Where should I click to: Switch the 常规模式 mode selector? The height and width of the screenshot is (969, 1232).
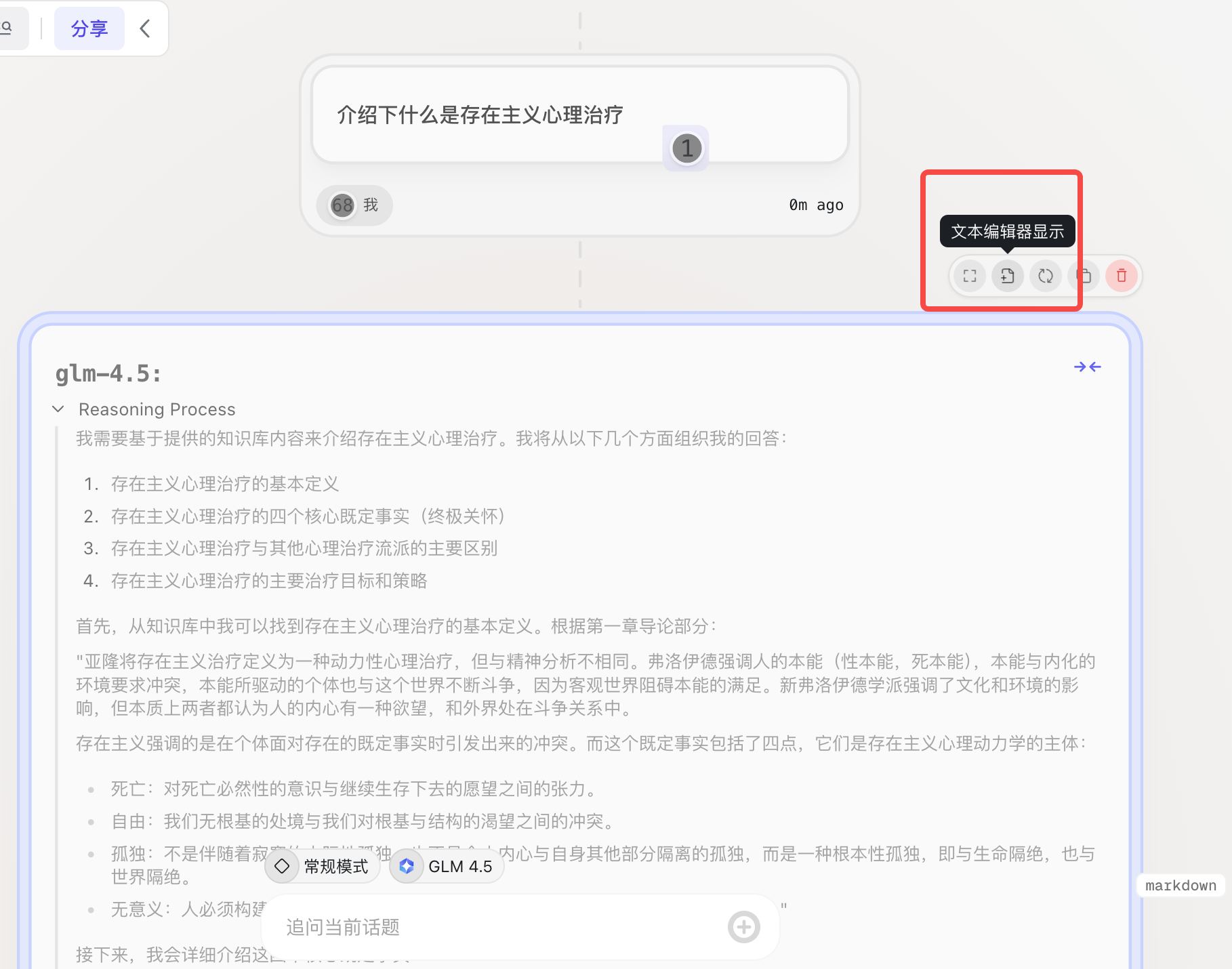(323, 866)
